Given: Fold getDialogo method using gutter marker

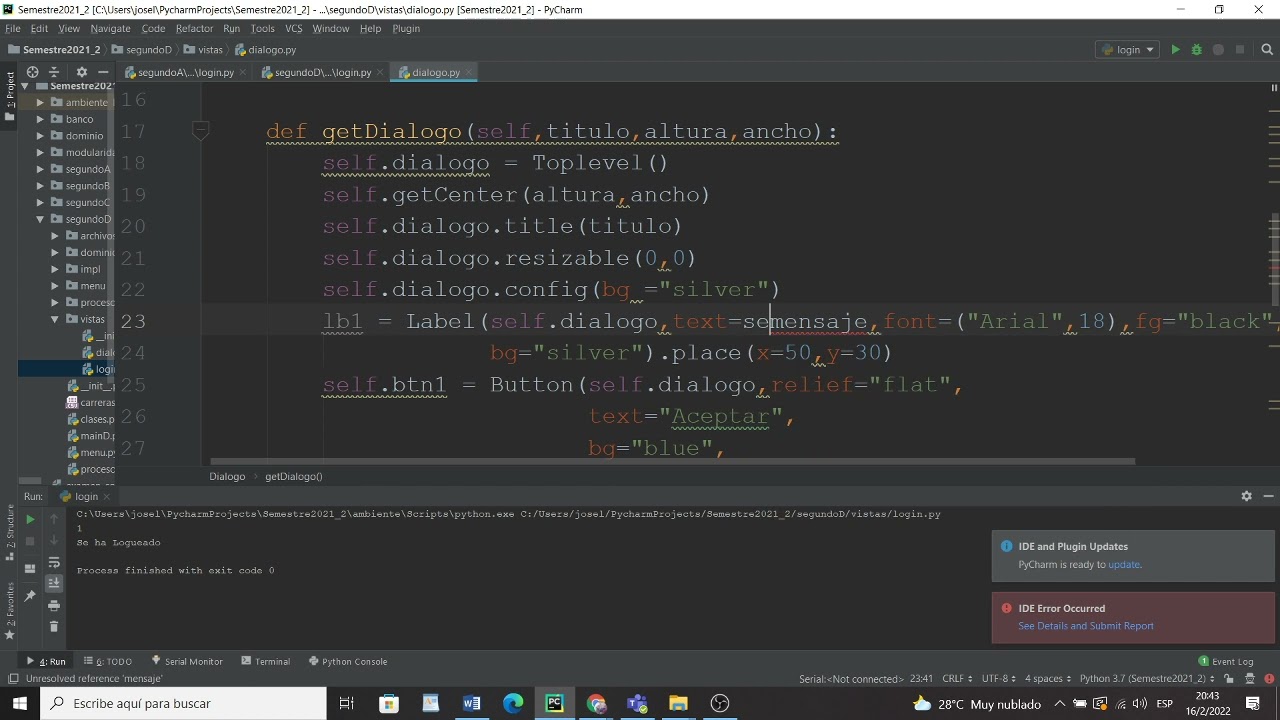Looking at the screenshot, I should [200, 131].
